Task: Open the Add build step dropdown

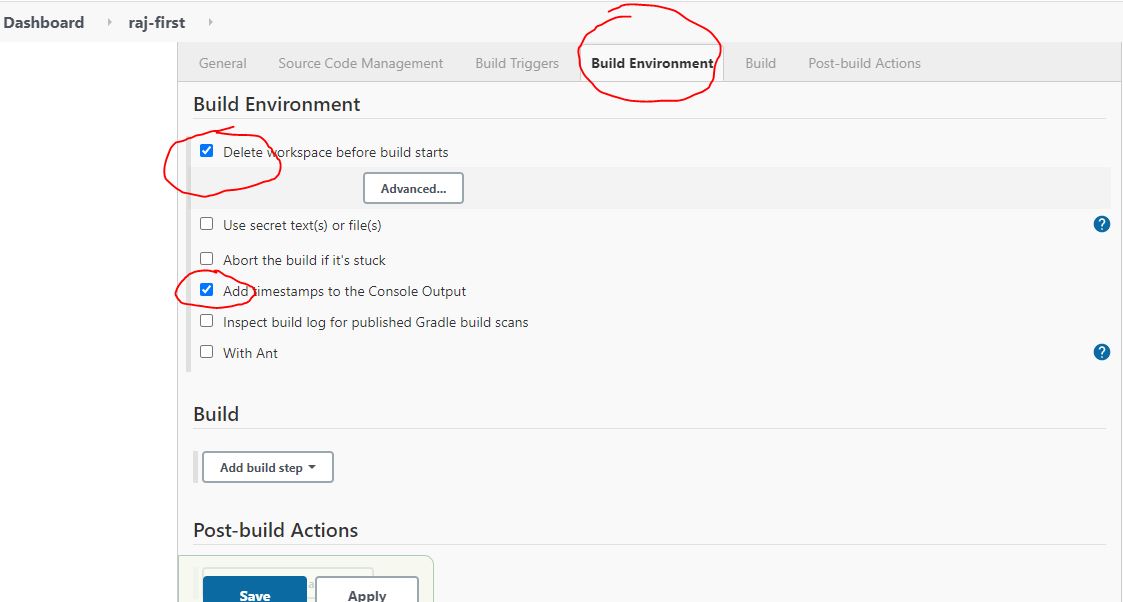Action: coord(267,467)
